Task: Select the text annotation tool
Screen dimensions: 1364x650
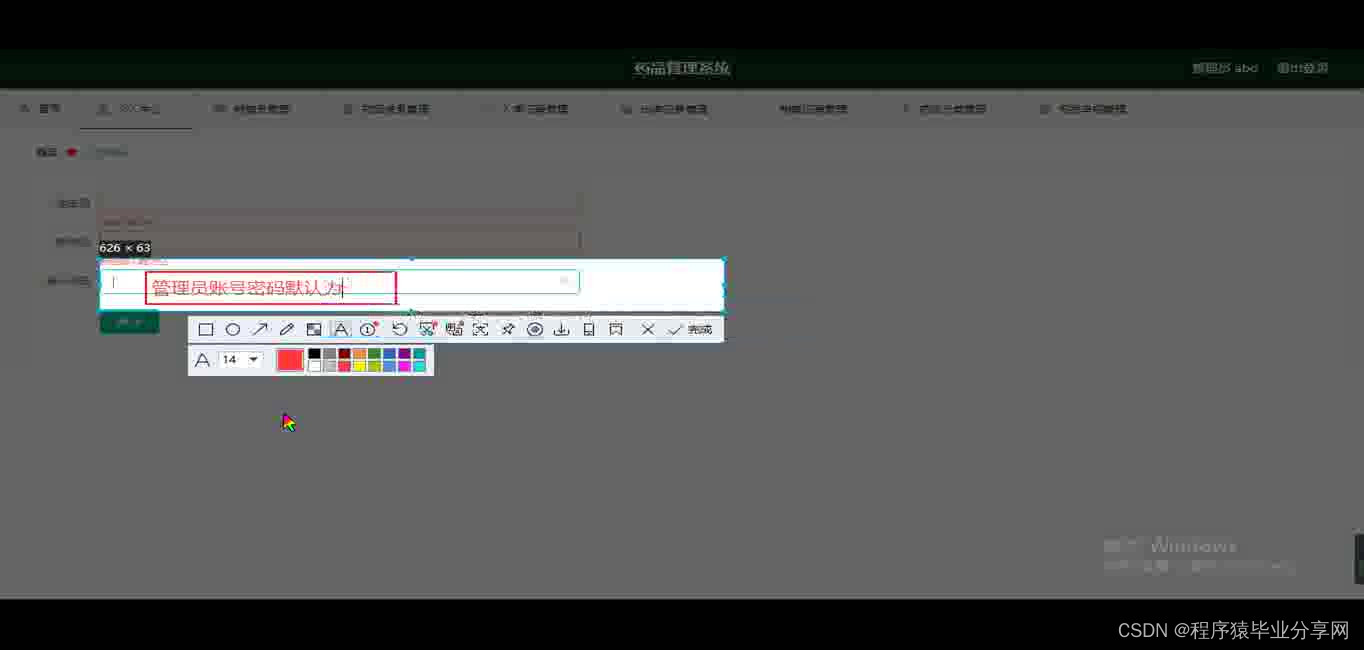Action: point(341,330)
